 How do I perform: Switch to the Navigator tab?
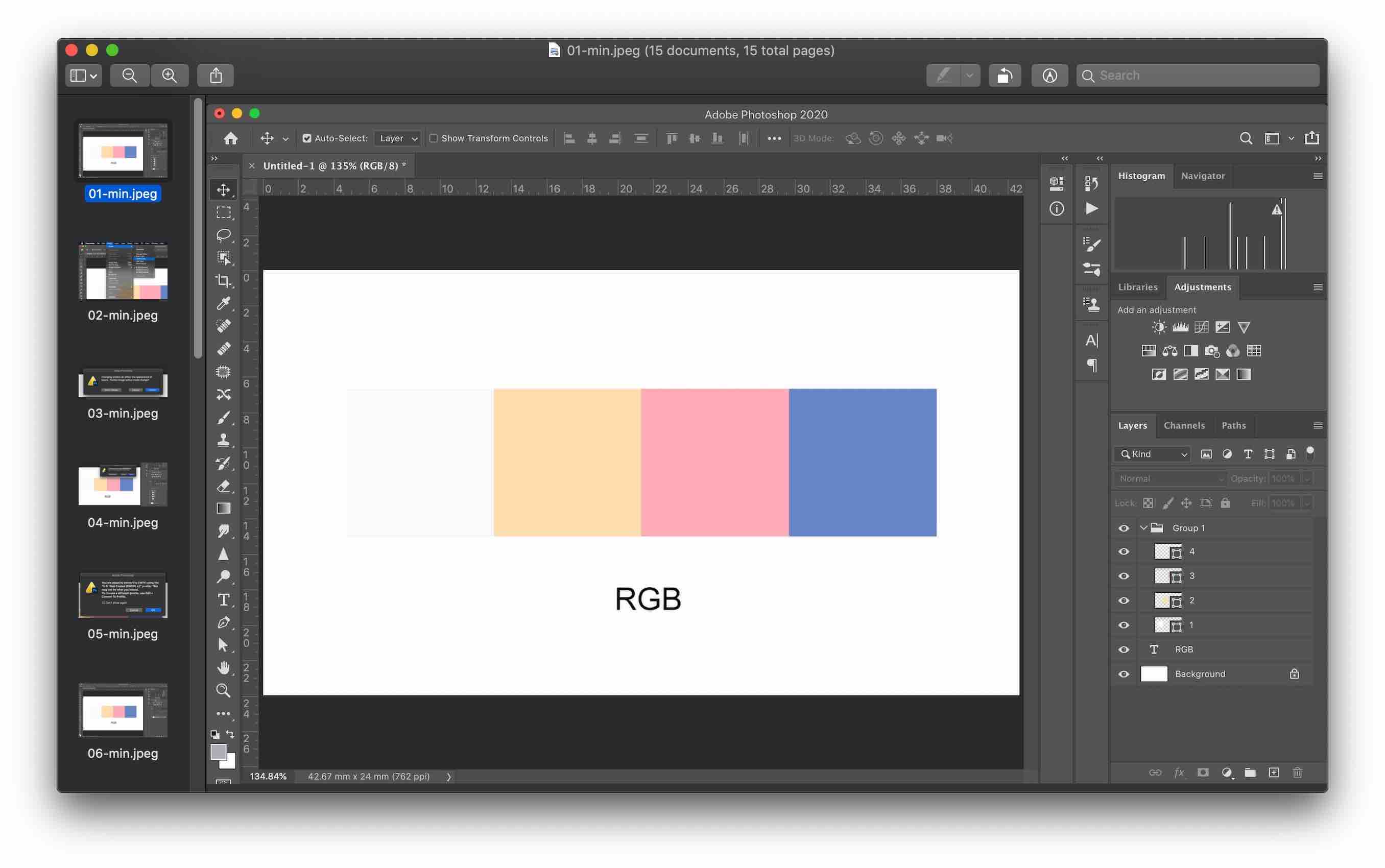pyautogui.click(x=1203, y=176)
